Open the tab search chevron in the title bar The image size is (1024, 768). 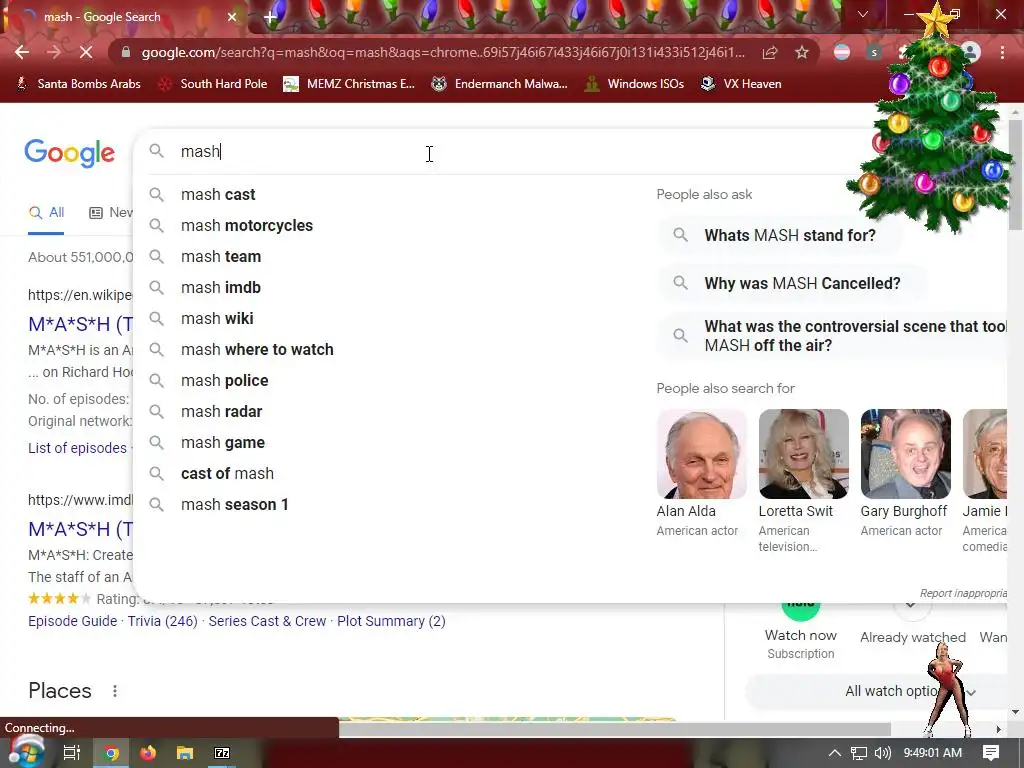point(863,14)
